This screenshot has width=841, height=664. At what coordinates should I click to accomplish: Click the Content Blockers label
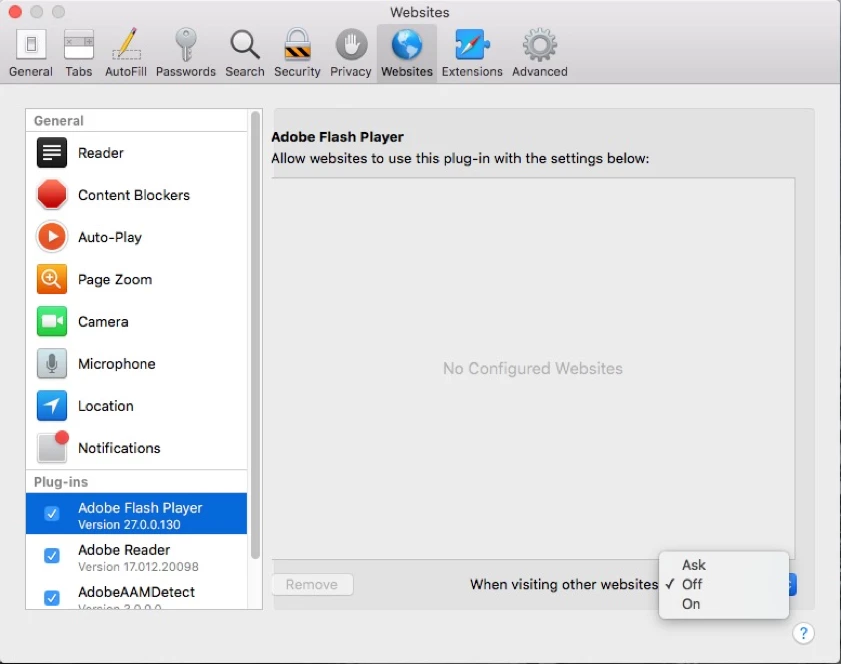pos(134,195)
